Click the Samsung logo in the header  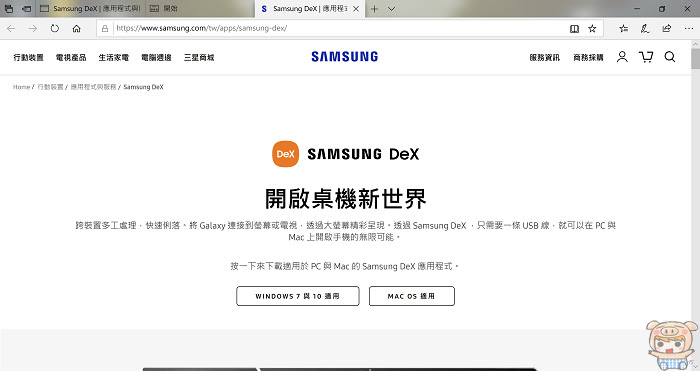(345, 57)
